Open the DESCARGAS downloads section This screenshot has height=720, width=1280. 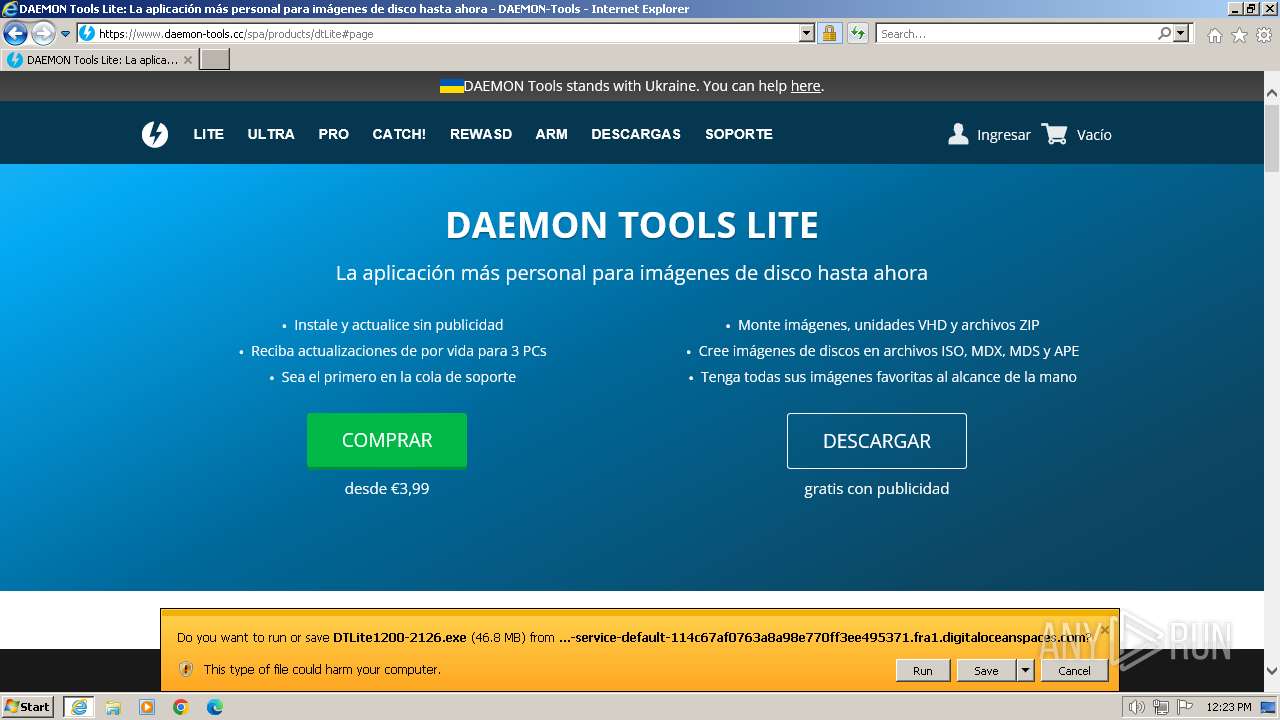636,134
